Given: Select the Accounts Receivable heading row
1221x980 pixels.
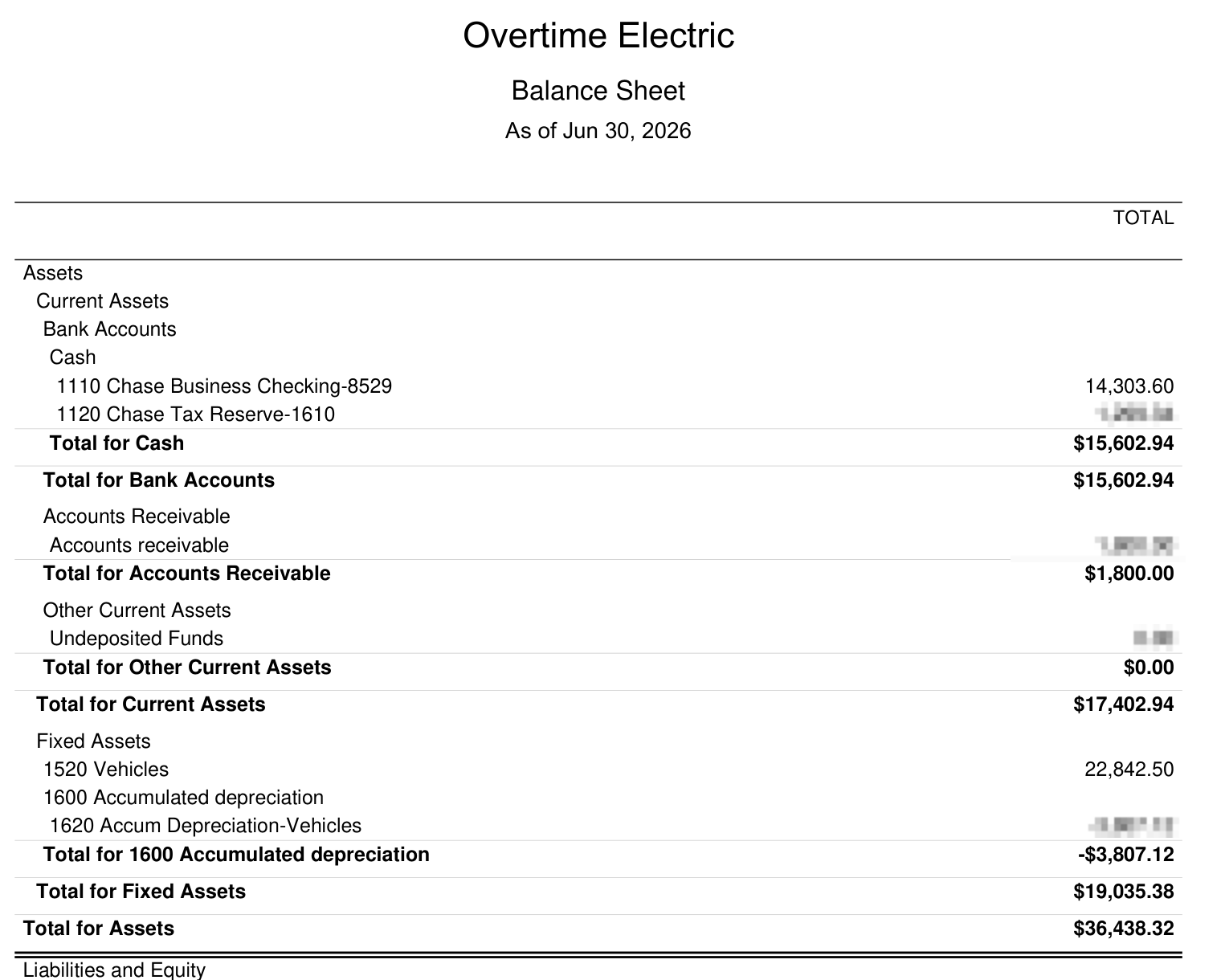Looking at the screenshot, I should click(x=137, y=517).
